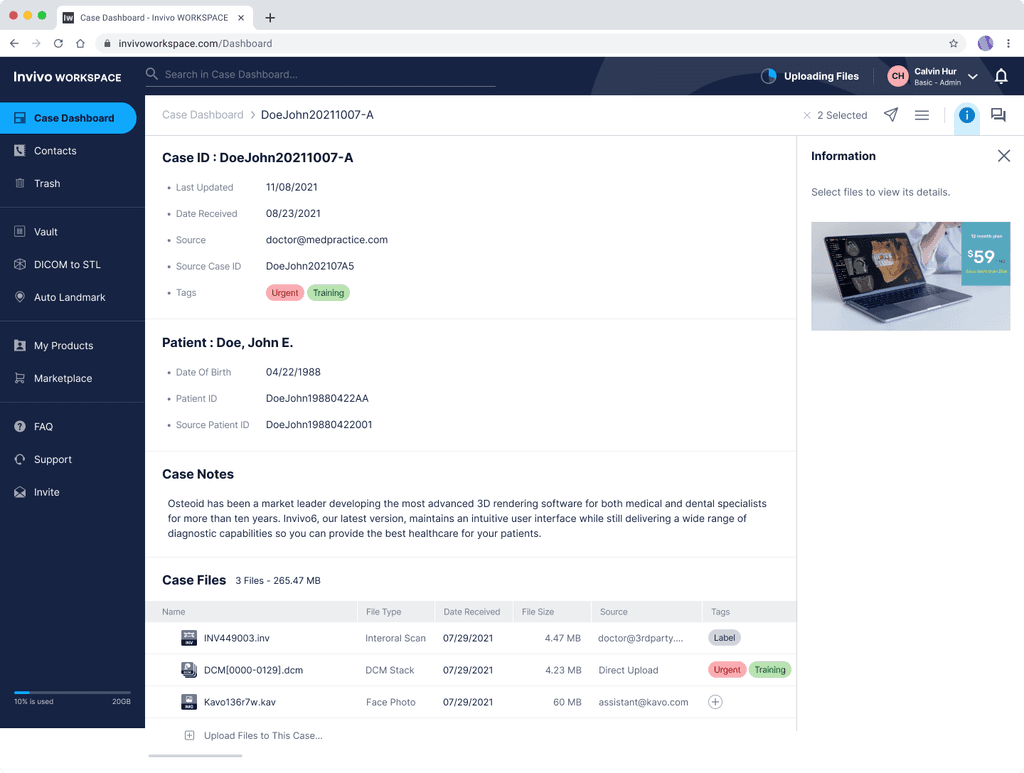Open DICOM to STL tool
1024x773 pixels.
[67, 264]
